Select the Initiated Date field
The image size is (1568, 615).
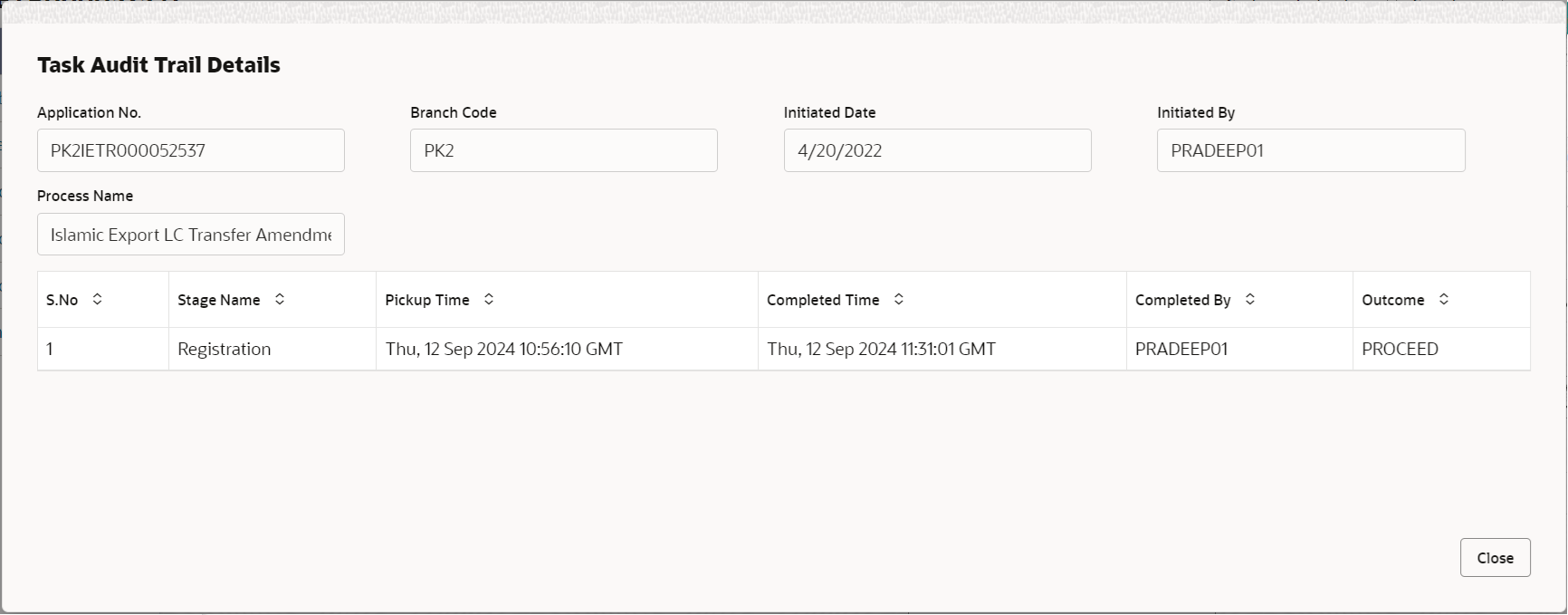938,150
